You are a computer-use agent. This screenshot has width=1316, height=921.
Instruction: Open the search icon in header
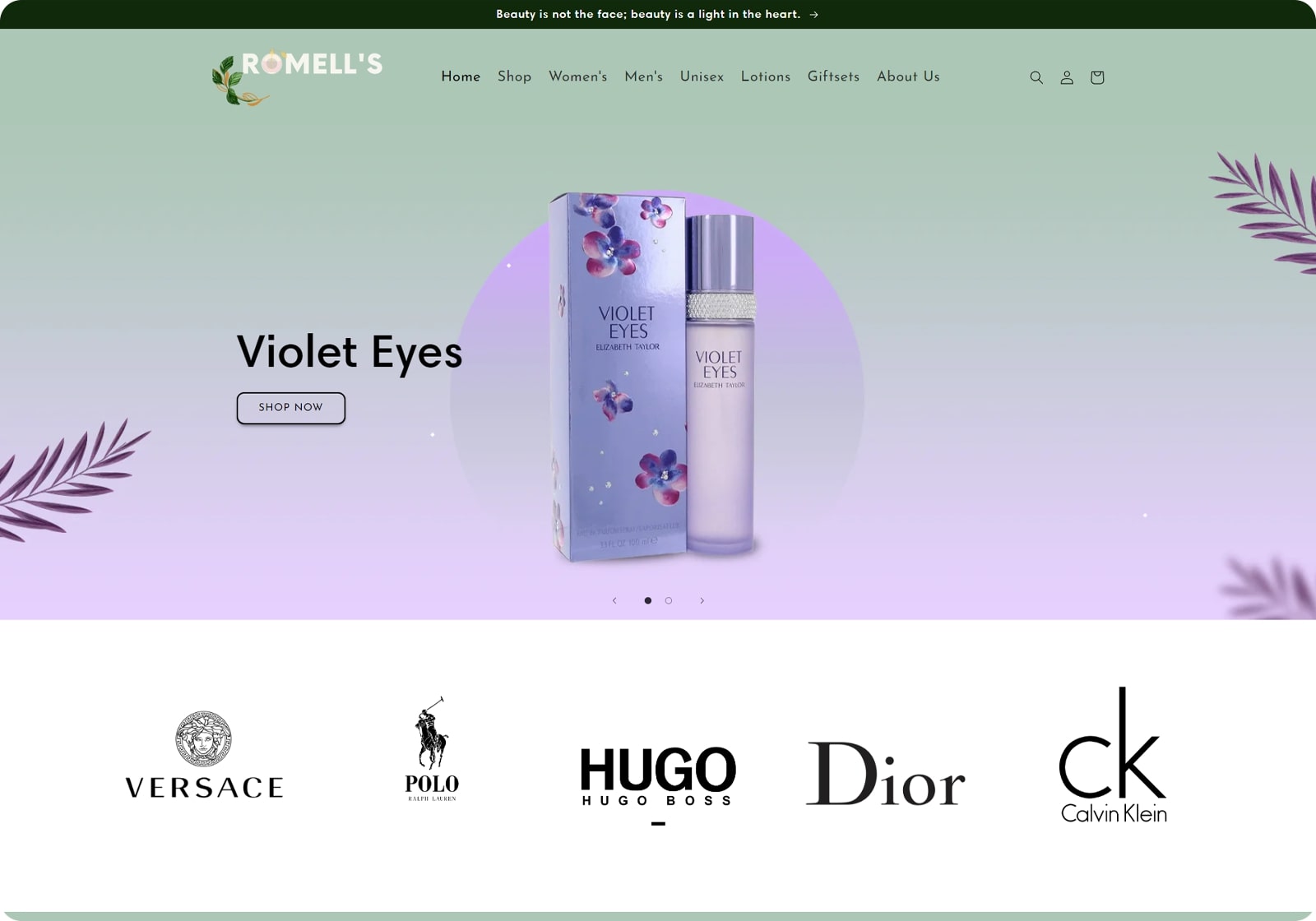(x=1036, y=77)
